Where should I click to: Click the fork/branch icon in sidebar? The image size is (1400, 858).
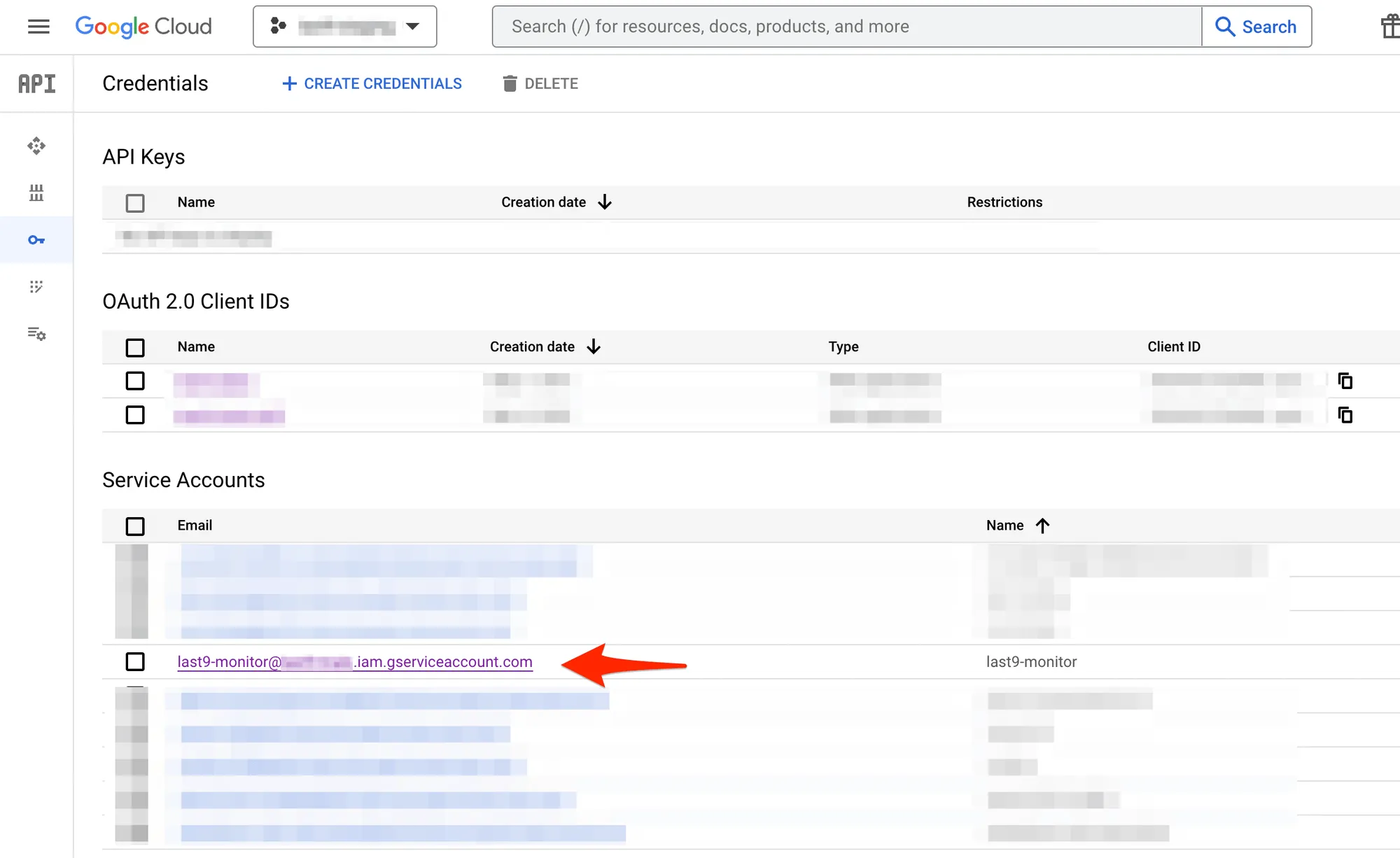[36, 287]
